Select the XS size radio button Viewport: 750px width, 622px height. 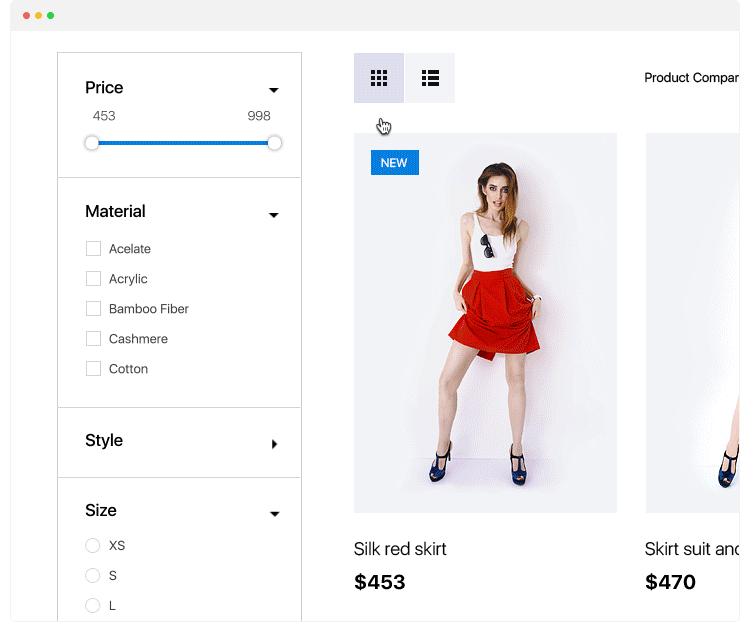point(92,545)
